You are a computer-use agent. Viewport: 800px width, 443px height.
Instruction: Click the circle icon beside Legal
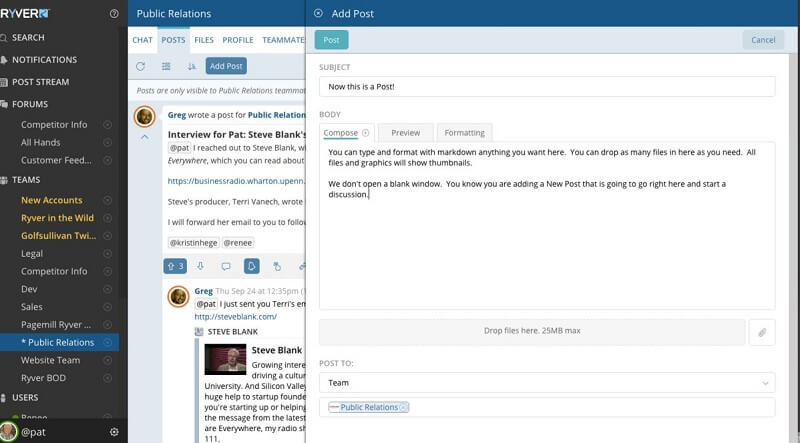[107, 254]
